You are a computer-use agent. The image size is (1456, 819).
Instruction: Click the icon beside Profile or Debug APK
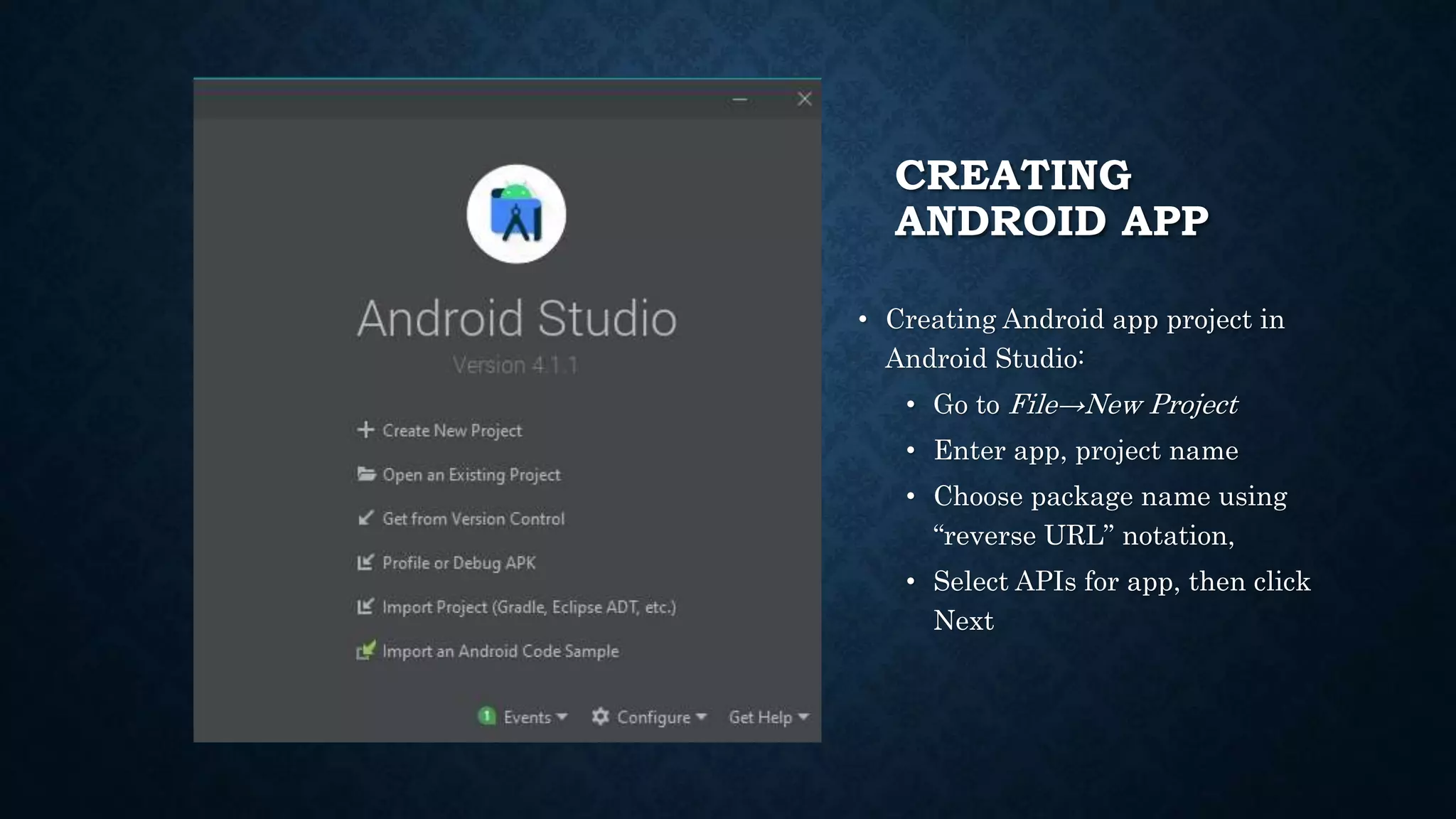[365, 562]
